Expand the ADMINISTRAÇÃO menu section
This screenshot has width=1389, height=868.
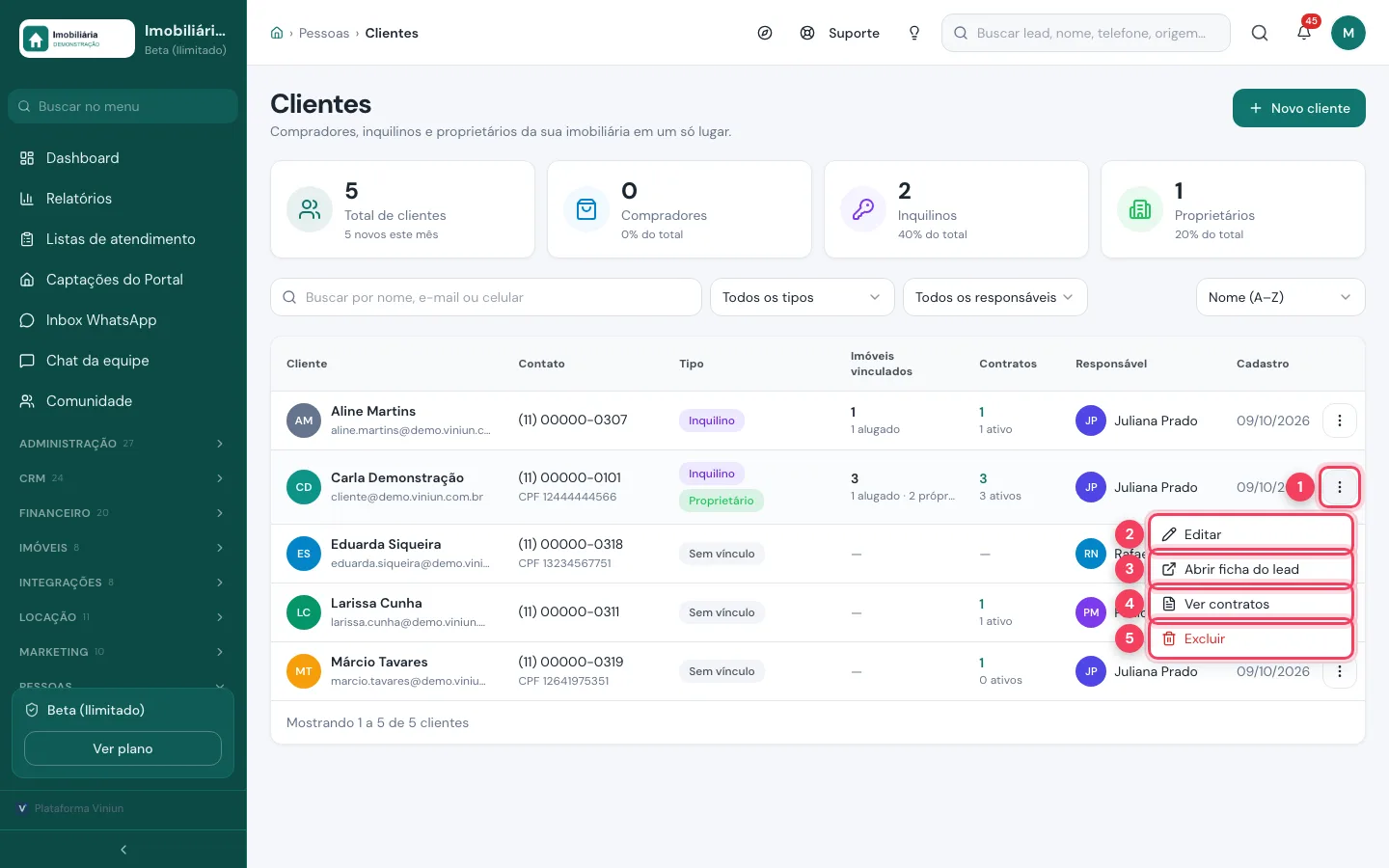pos(123,444)
